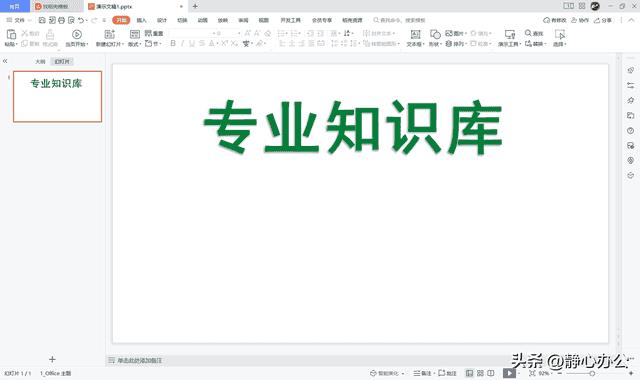Open the Developer Tools ribbon tab

coord(290,20)
